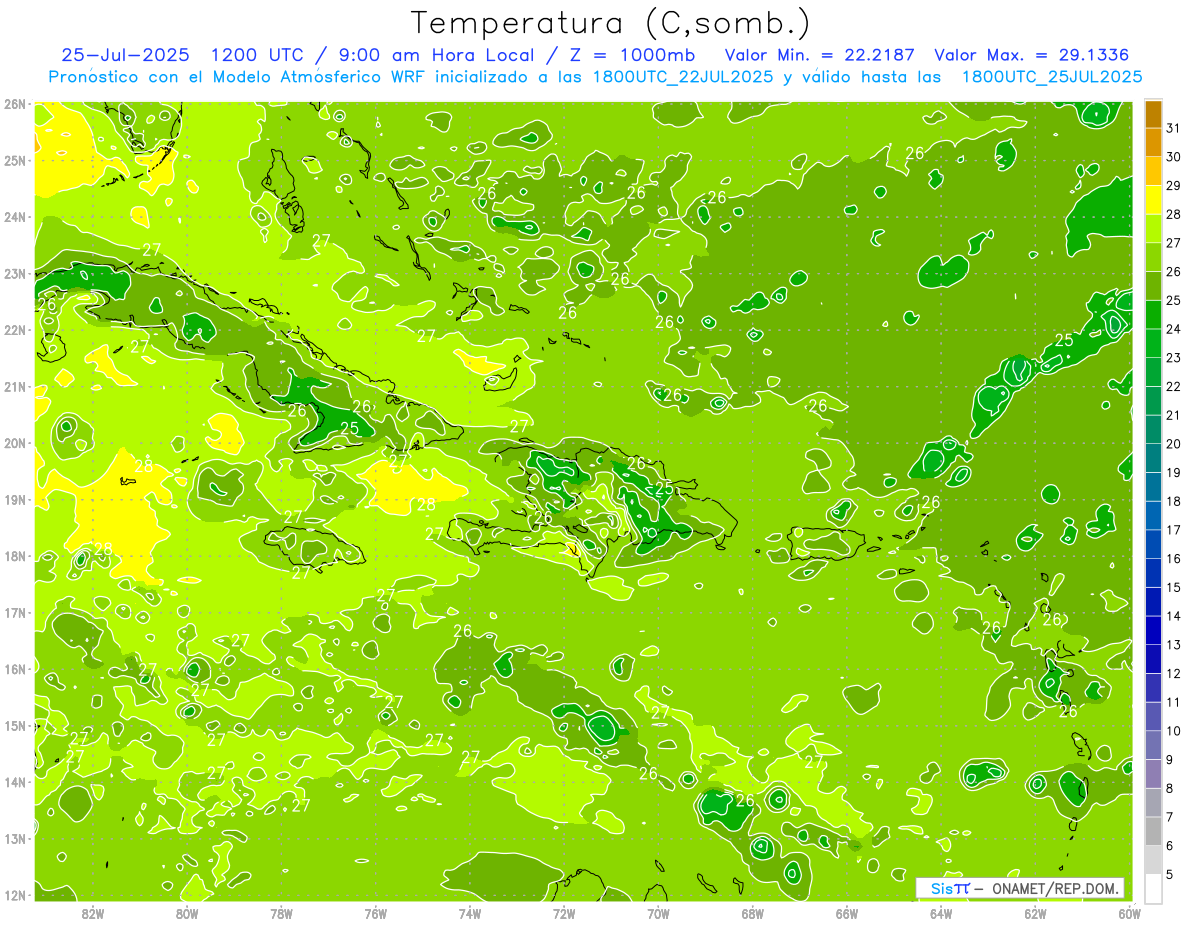Pick gray legend swatch between 6 and 7

[1153, 831]
